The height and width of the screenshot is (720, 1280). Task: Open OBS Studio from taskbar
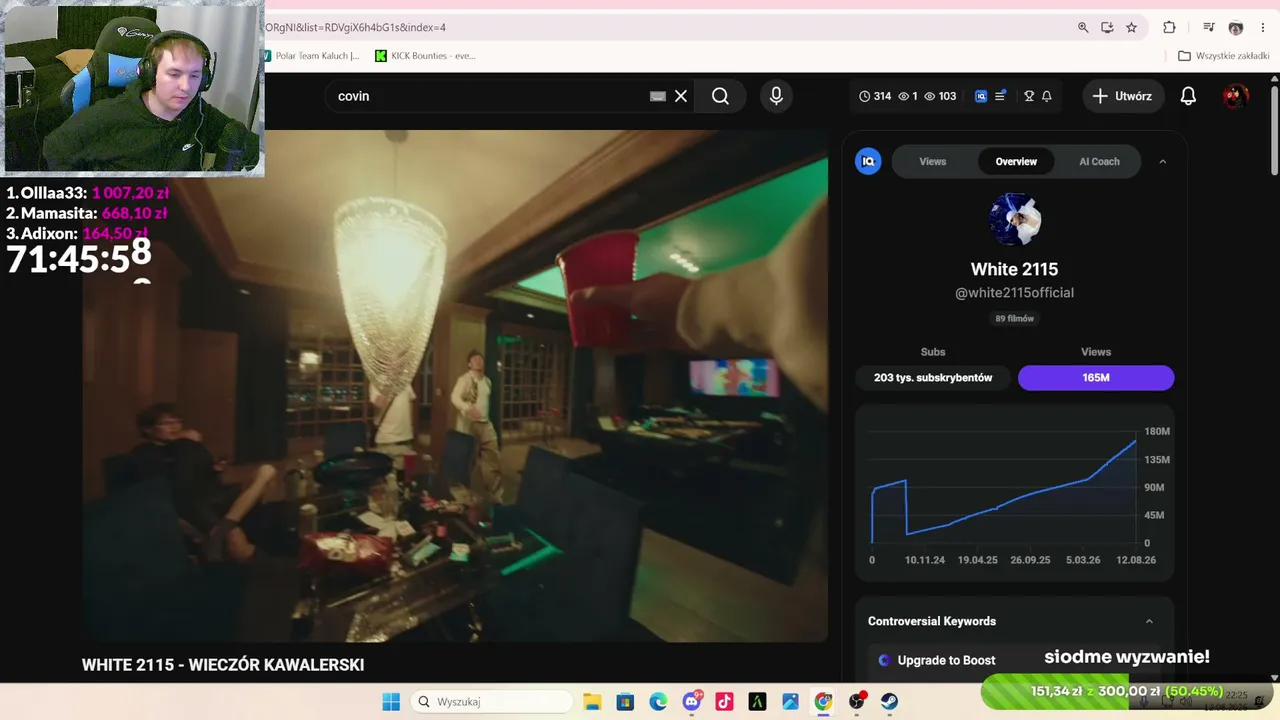pyautogui.click(x=857, y=702)
